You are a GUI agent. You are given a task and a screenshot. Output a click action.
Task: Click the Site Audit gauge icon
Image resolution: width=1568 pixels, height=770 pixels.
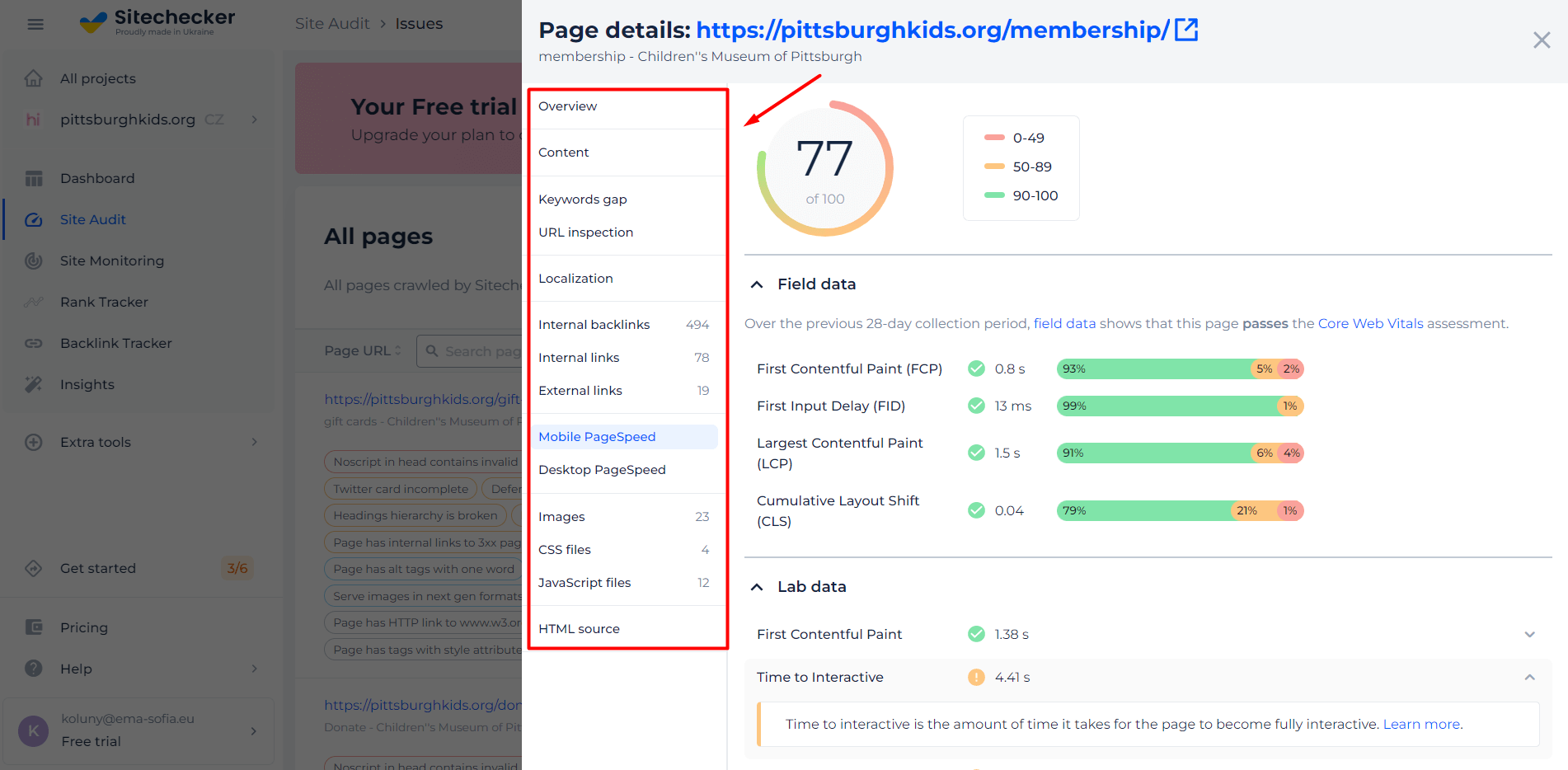tap(34, 219)
